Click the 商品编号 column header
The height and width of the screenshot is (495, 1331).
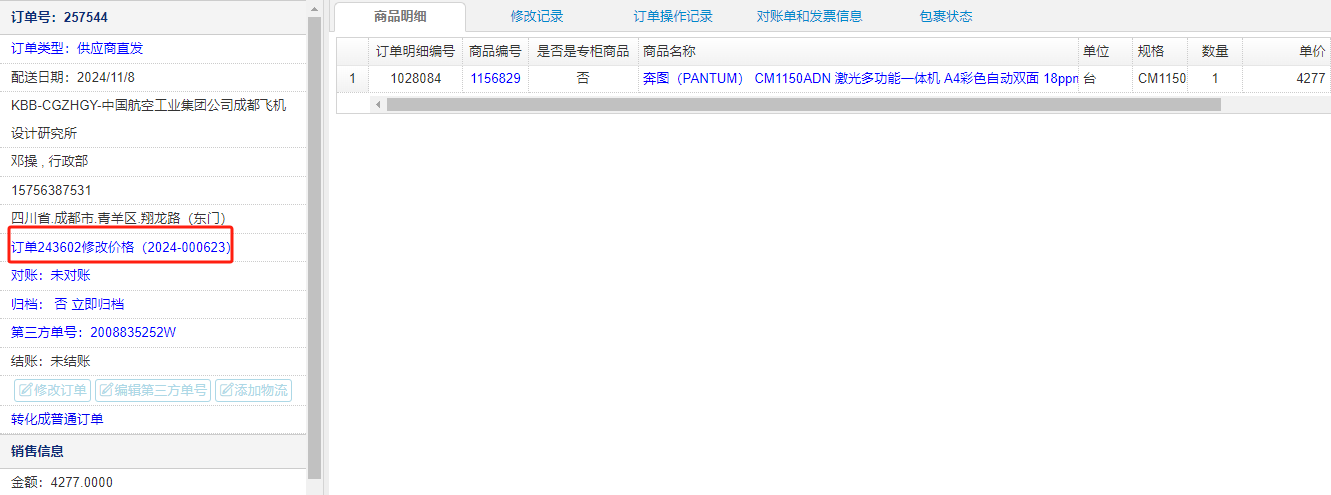pos(495,51)
